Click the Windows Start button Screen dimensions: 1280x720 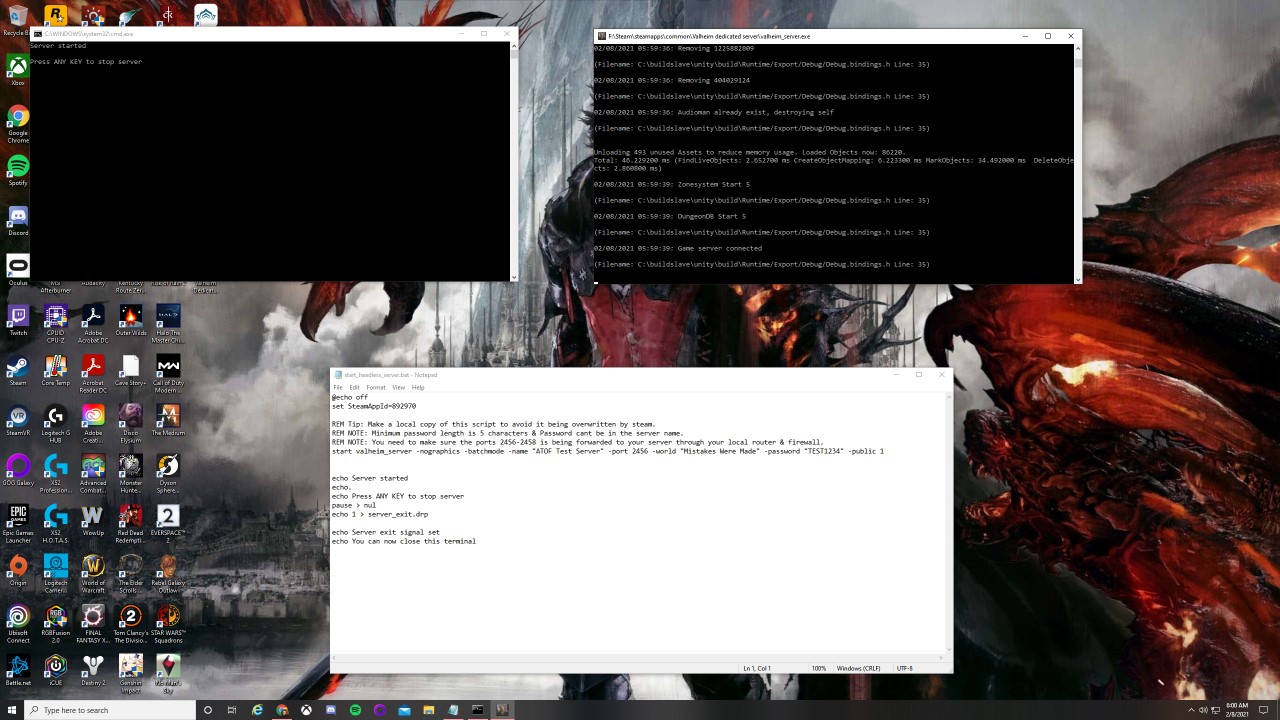[10, 710]
